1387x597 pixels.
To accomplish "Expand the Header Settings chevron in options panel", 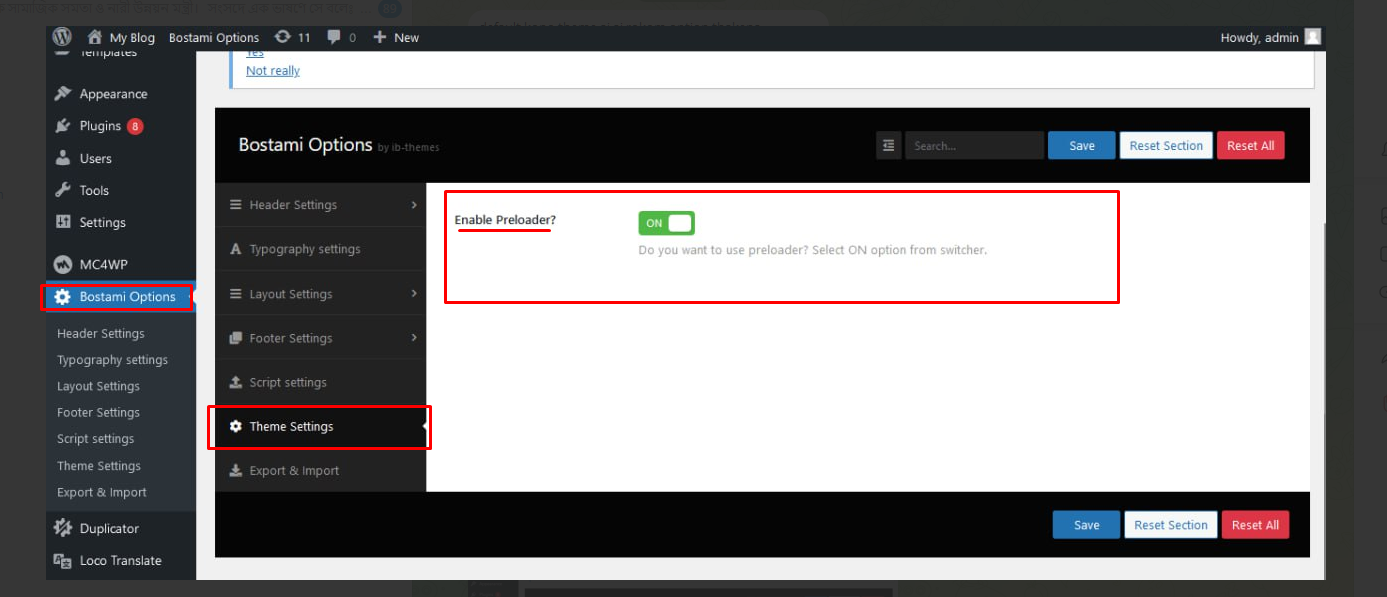I will tap(414, 205).
